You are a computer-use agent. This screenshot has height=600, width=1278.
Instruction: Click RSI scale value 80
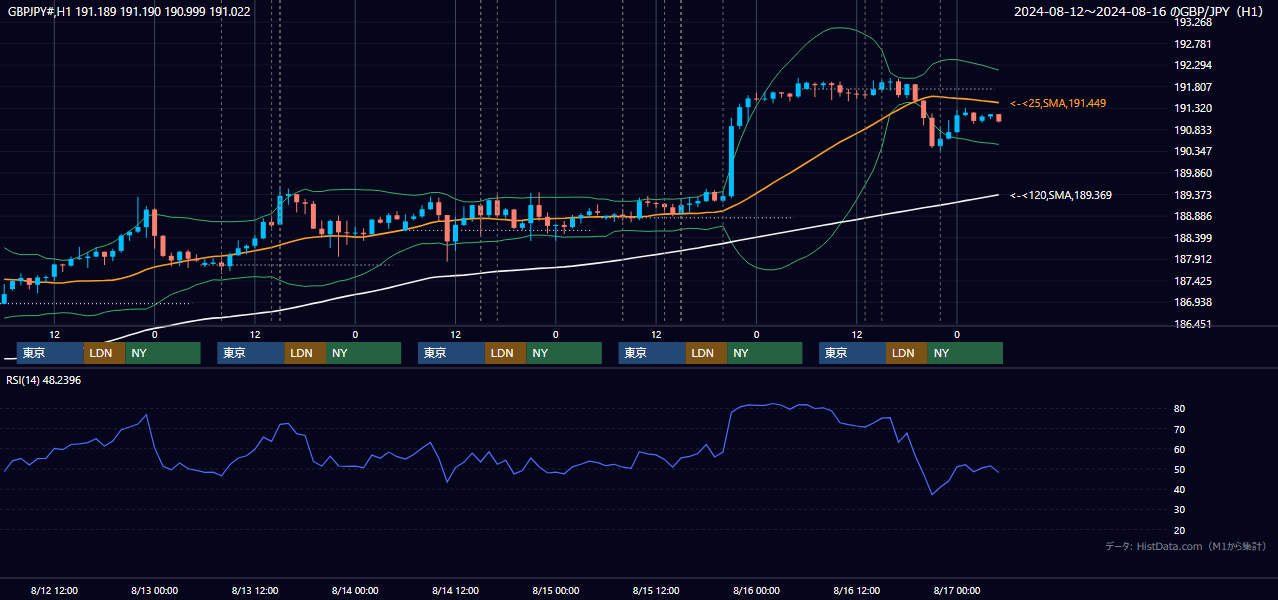(1180, 409)
